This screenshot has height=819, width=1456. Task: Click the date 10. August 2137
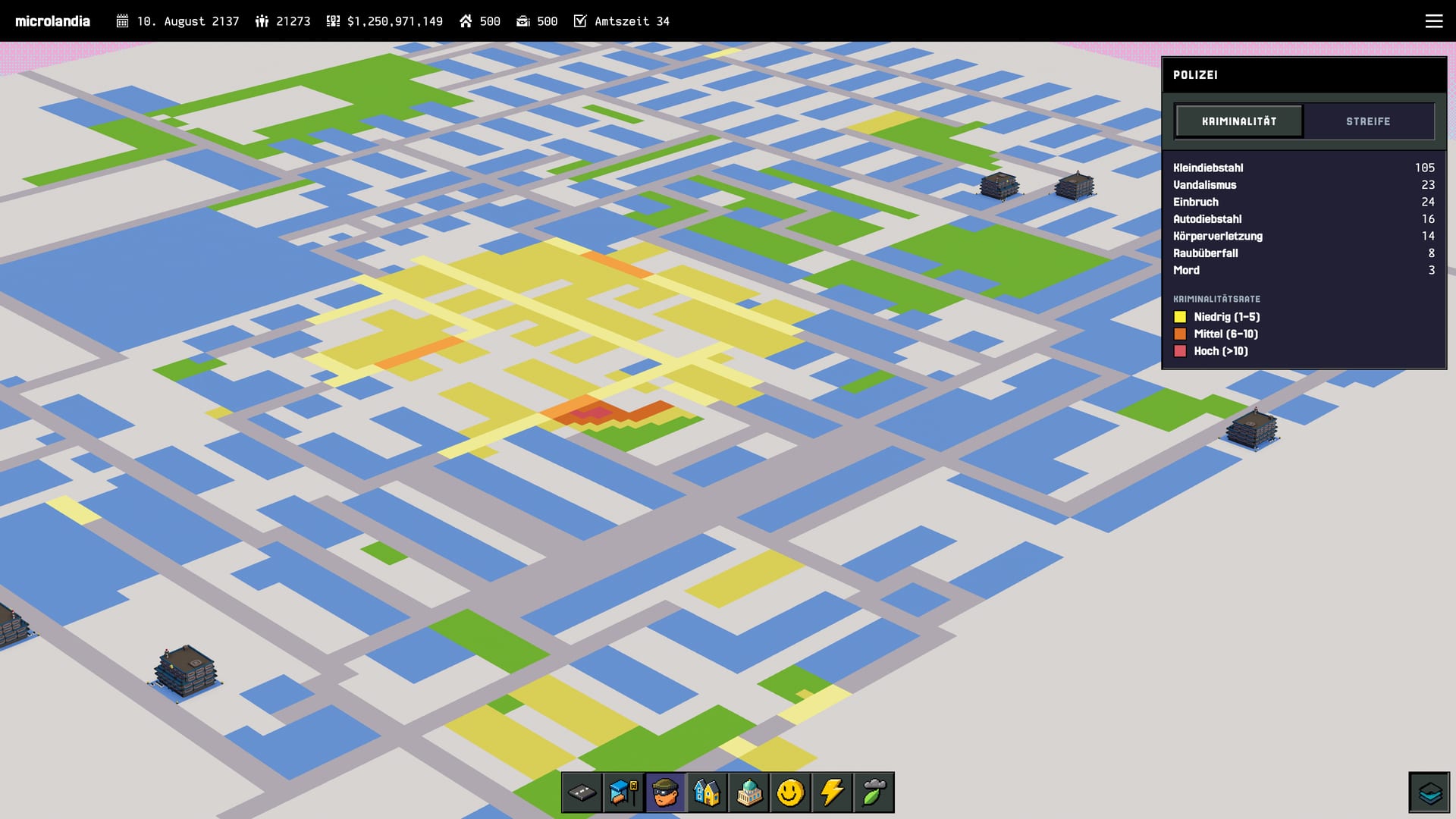[188, 21]
